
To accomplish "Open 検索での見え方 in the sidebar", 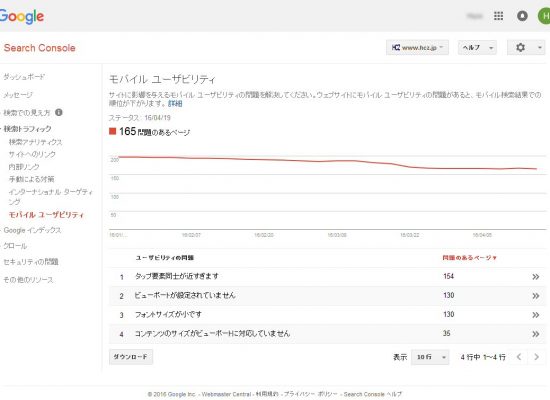I will [27, 113].
